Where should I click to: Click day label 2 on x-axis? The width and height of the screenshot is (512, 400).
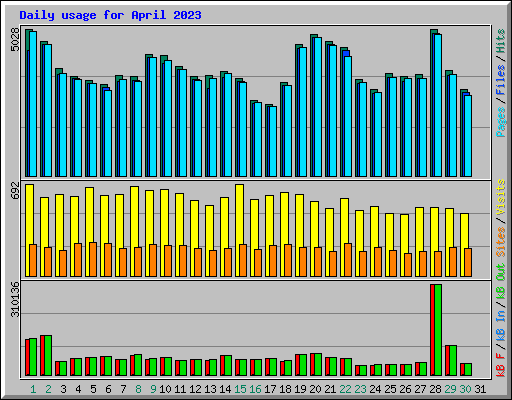tap(48, 389)
